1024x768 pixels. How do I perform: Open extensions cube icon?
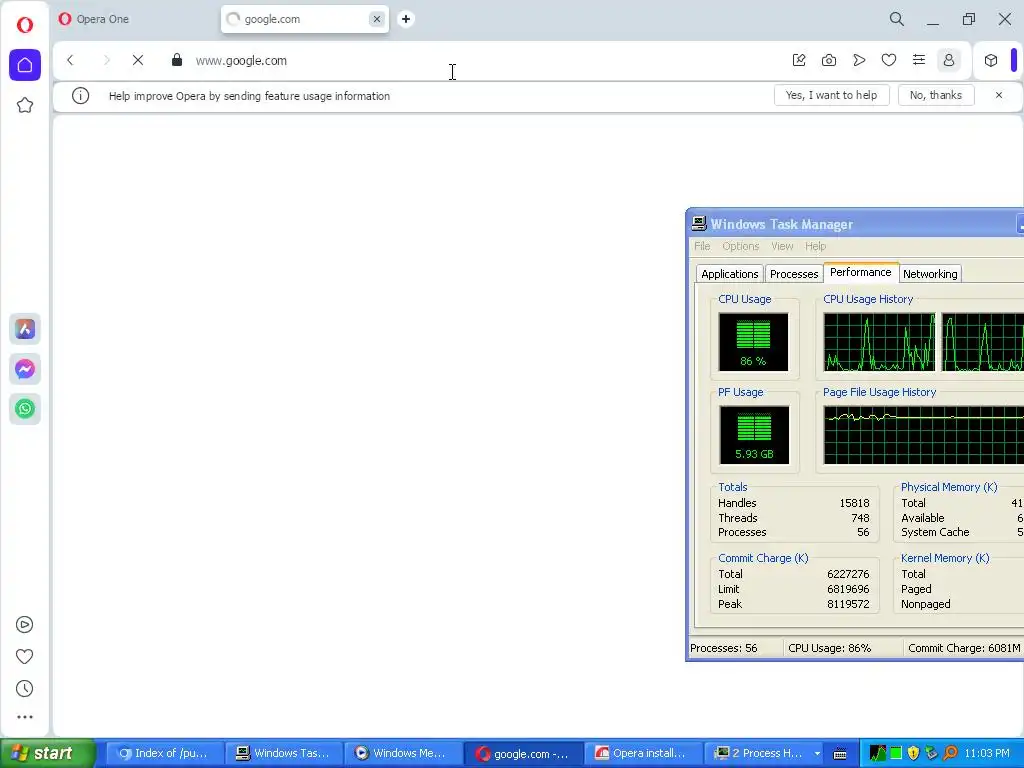pyautogui.click(x=991, y=60)
